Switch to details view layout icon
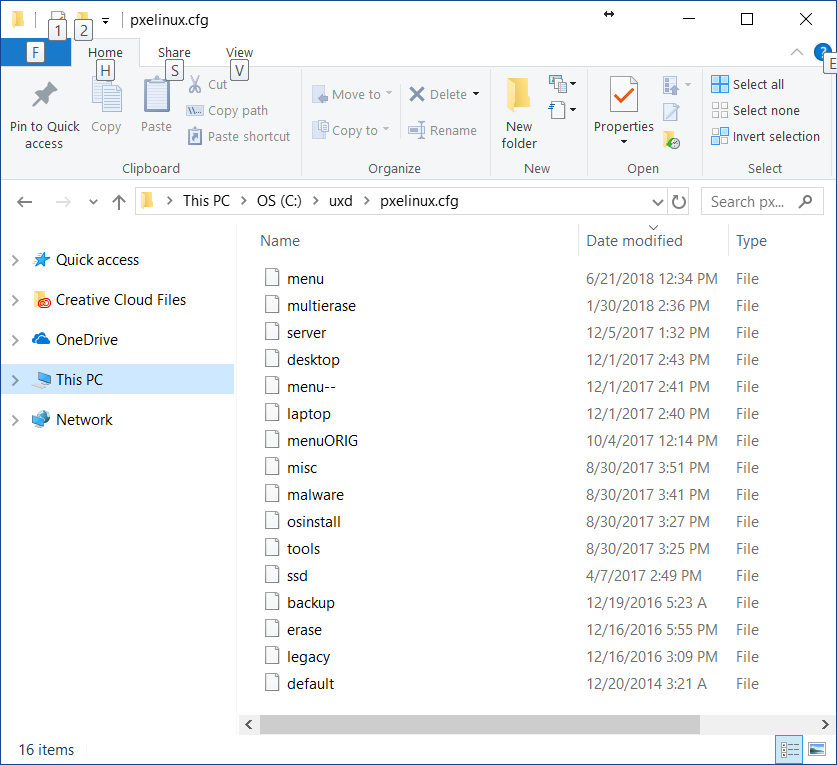837x765 pixels. (789, 749)
